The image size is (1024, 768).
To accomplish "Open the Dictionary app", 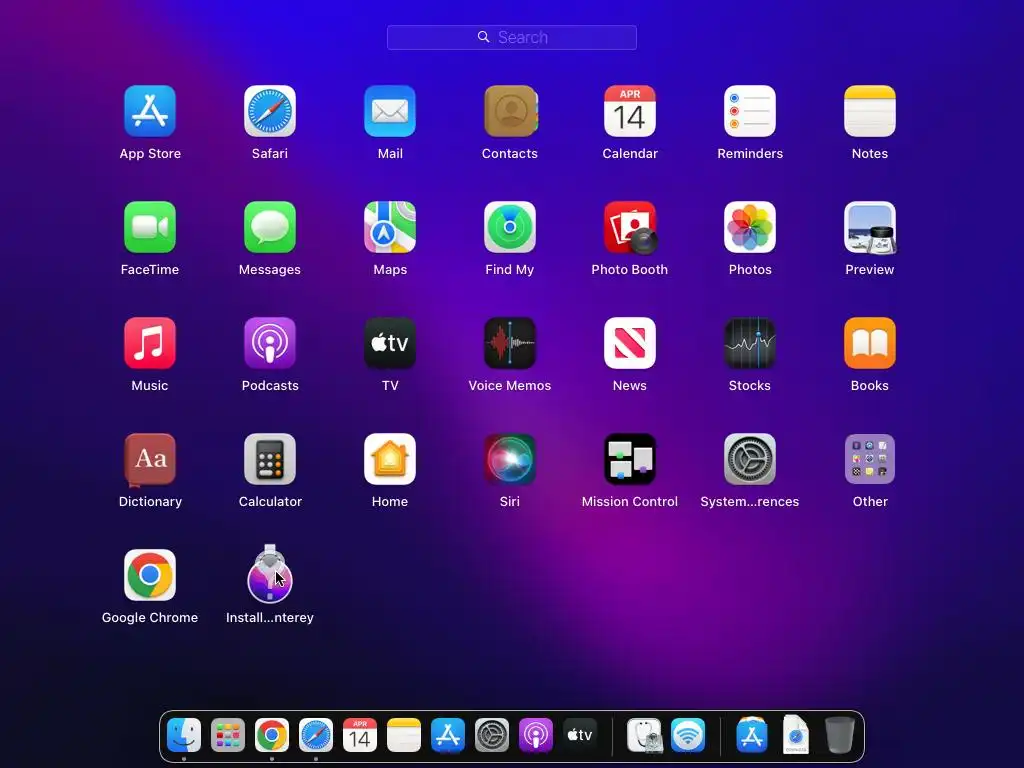I will pos(150,460).
